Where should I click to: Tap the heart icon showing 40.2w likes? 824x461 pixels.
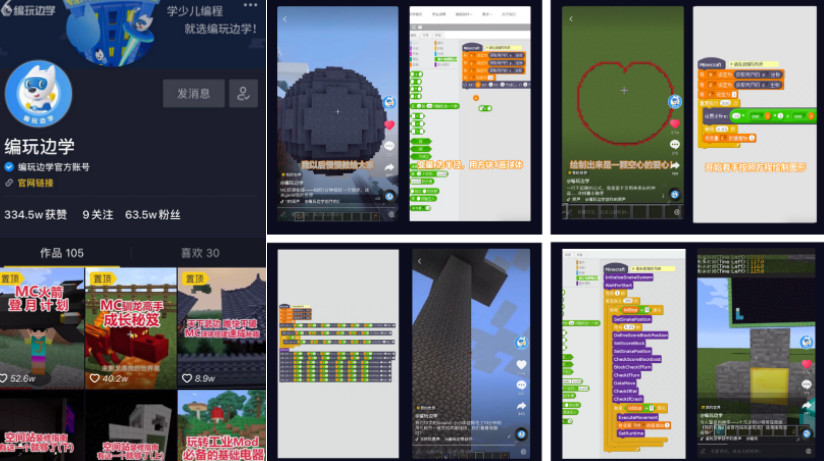click(95, 378)
